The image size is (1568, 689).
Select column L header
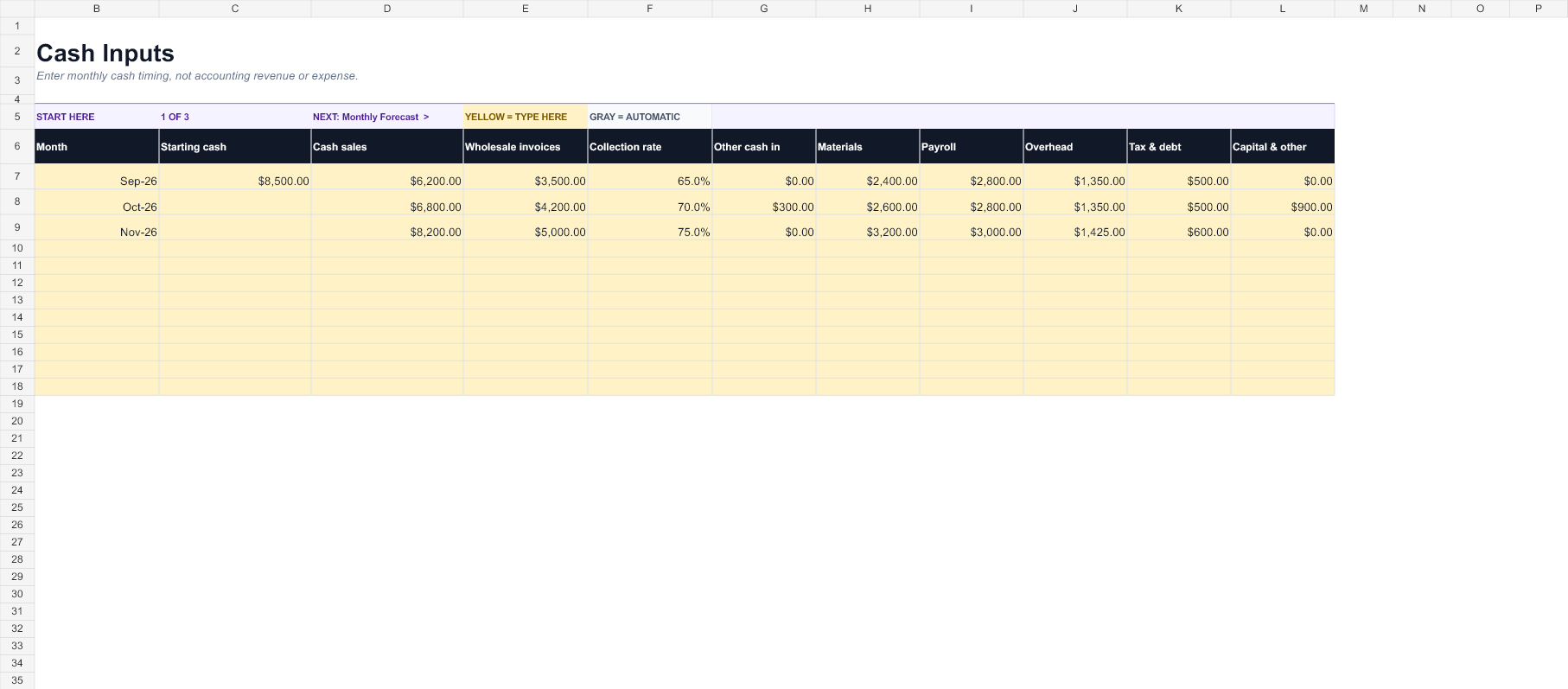[1283, 9]
